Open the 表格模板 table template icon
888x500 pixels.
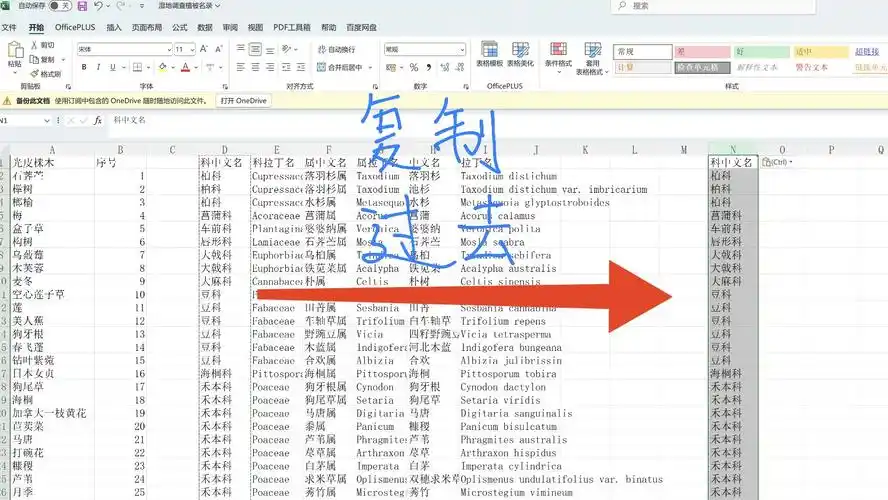point(489,49)
